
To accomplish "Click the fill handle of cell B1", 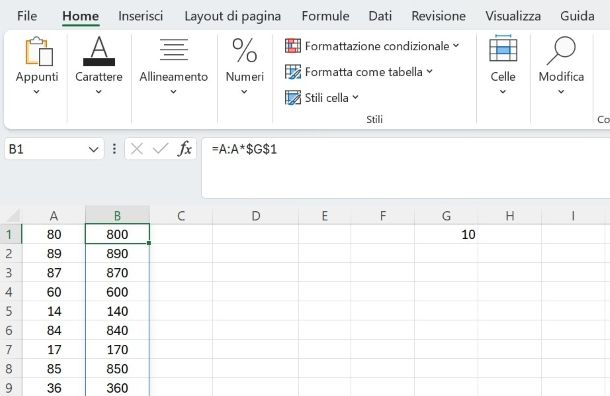I will 149,243.
